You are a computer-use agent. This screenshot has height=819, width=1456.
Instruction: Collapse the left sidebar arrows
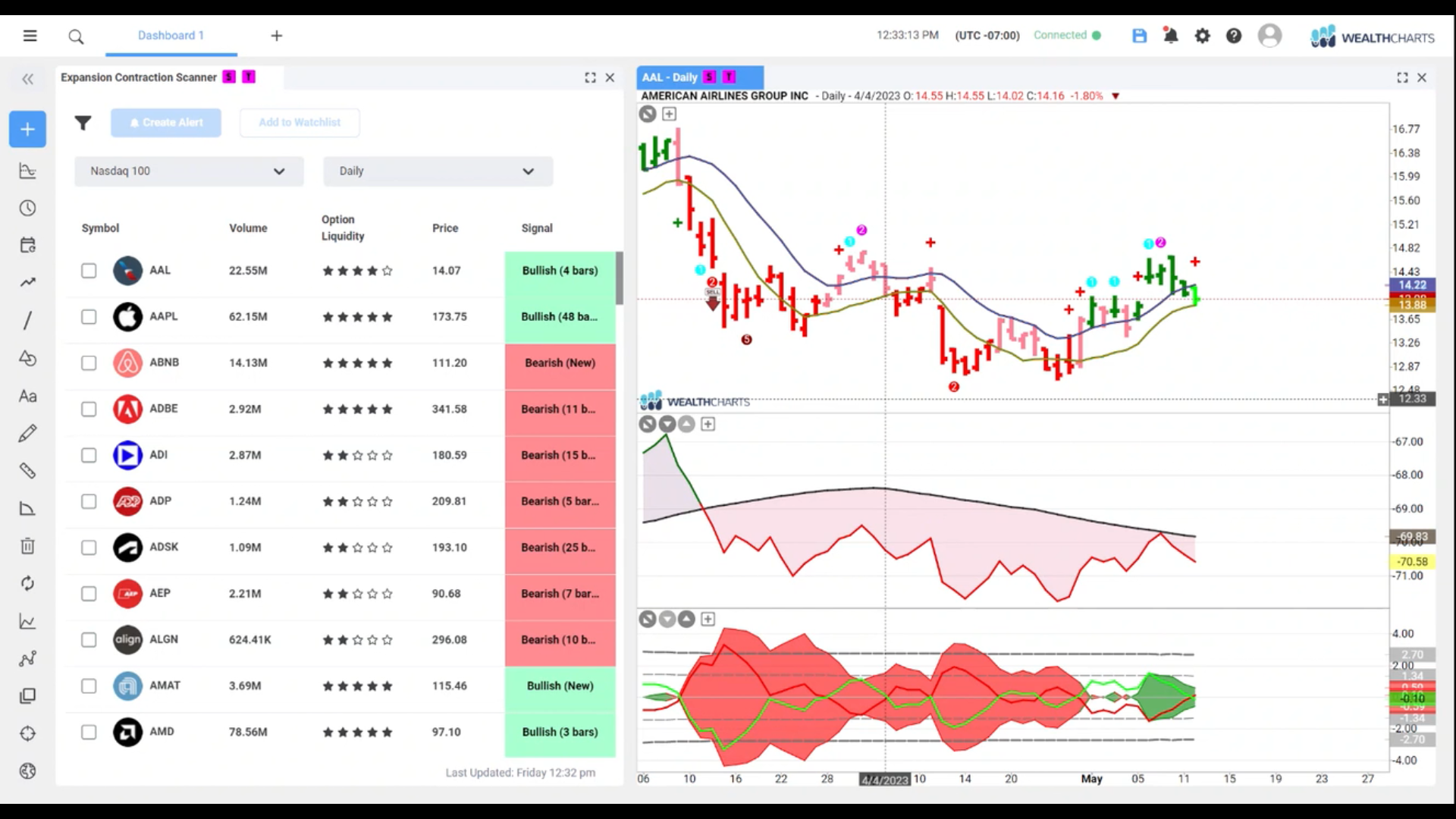[28, 79]
